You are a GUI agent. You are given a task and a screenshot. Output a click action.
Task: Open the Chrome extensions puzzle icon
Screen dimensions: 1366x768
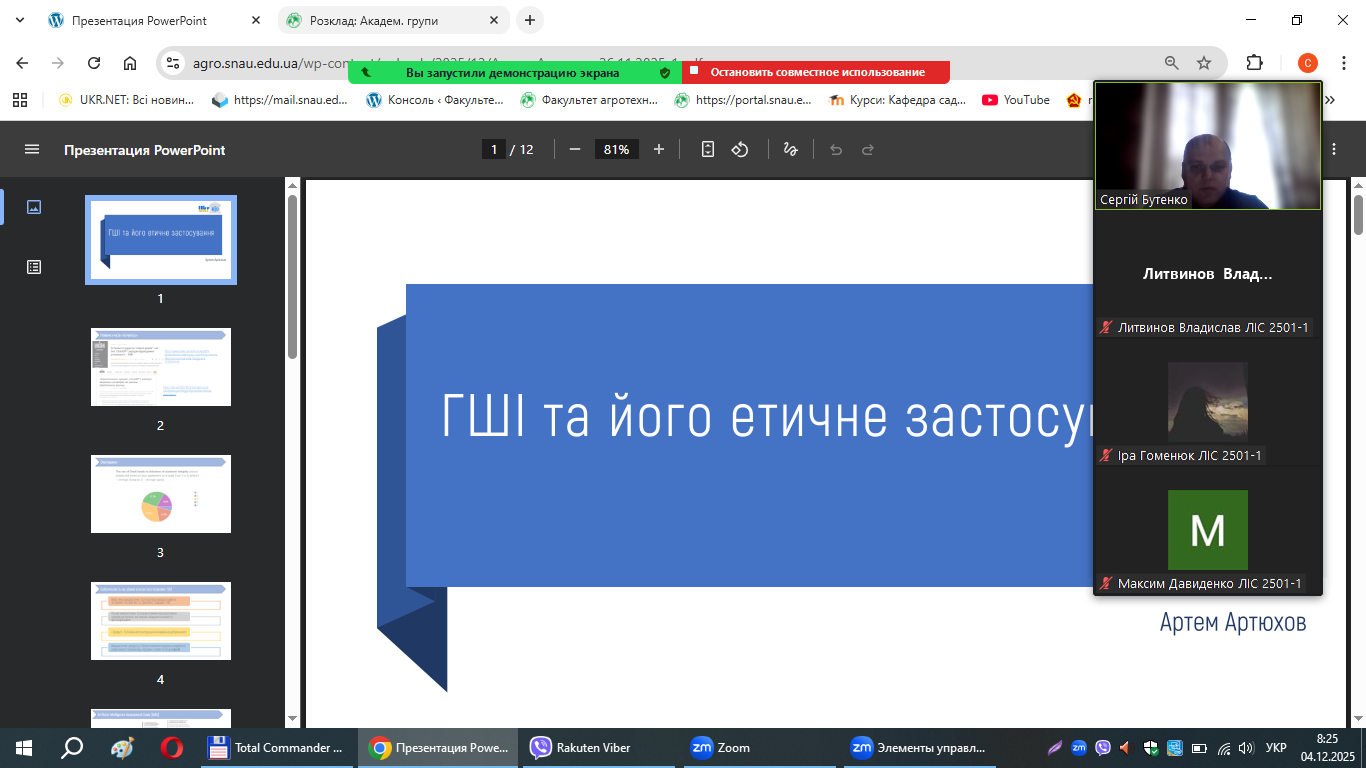[1254, 63]
